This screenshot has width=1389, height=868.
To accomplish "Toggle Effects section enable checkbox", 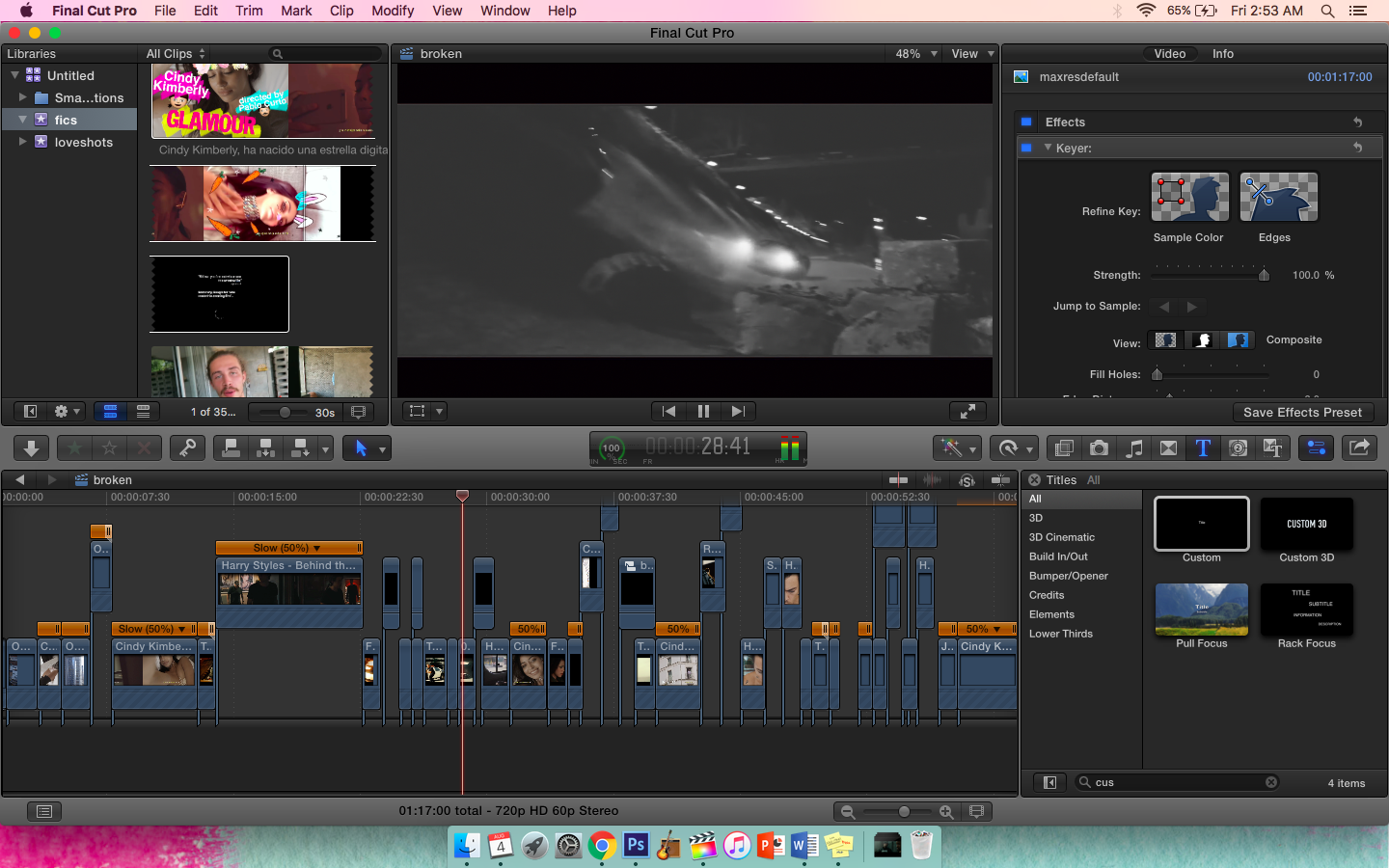I will [x=1026, y=122].
